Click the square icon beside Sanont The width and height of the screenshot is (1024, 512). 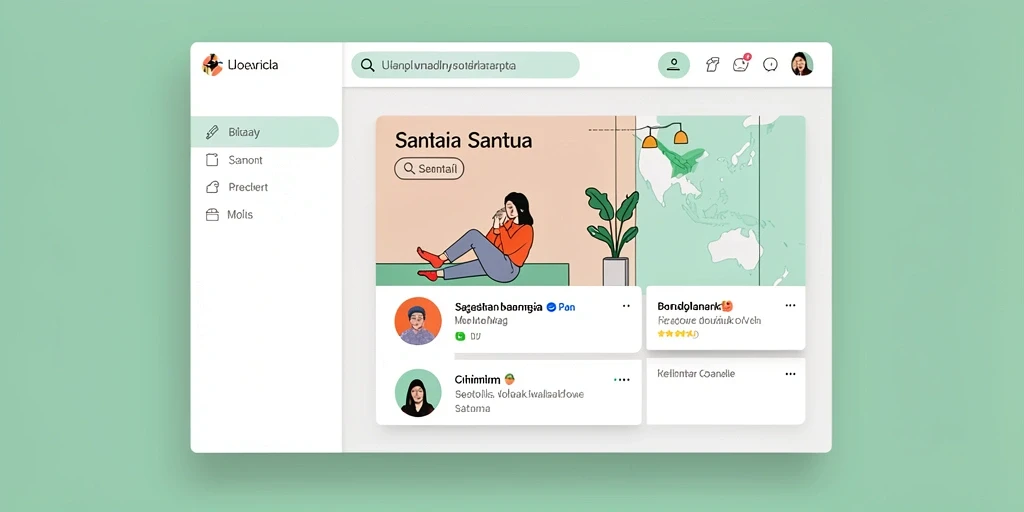212,160
